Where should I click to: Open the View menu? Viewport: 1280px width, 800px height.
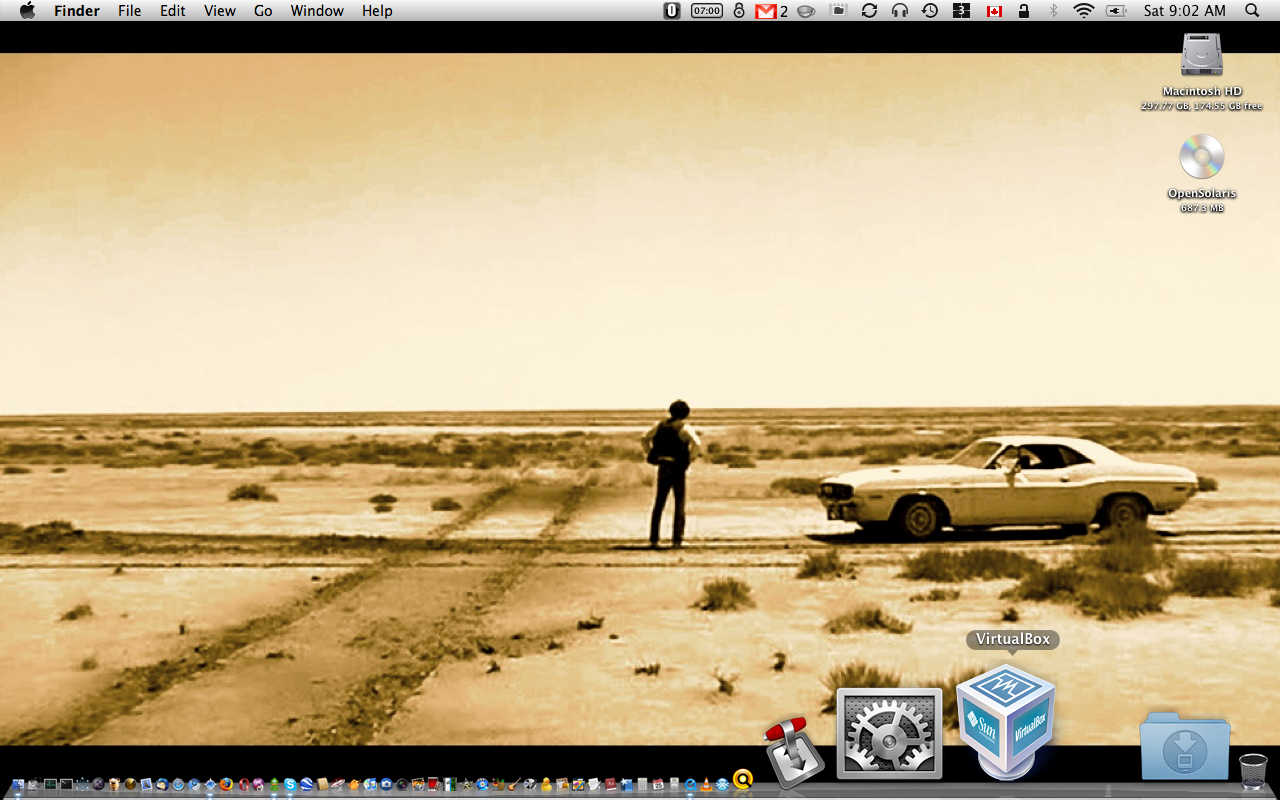[x=220, y=11]
